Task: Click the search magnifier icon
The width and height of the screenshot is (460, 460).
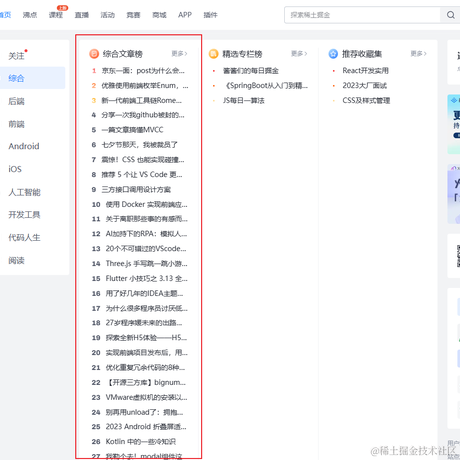Action: [x=451, y=15]
